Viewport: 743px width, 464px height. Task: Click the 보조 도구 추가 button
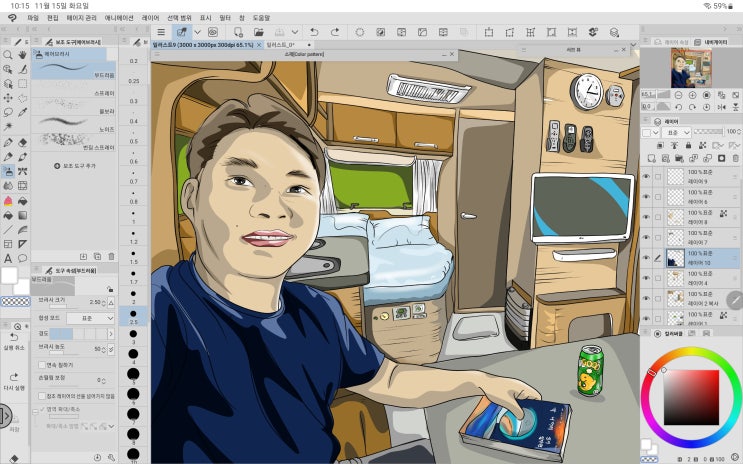pyautogui.click(x=75, y=166)
